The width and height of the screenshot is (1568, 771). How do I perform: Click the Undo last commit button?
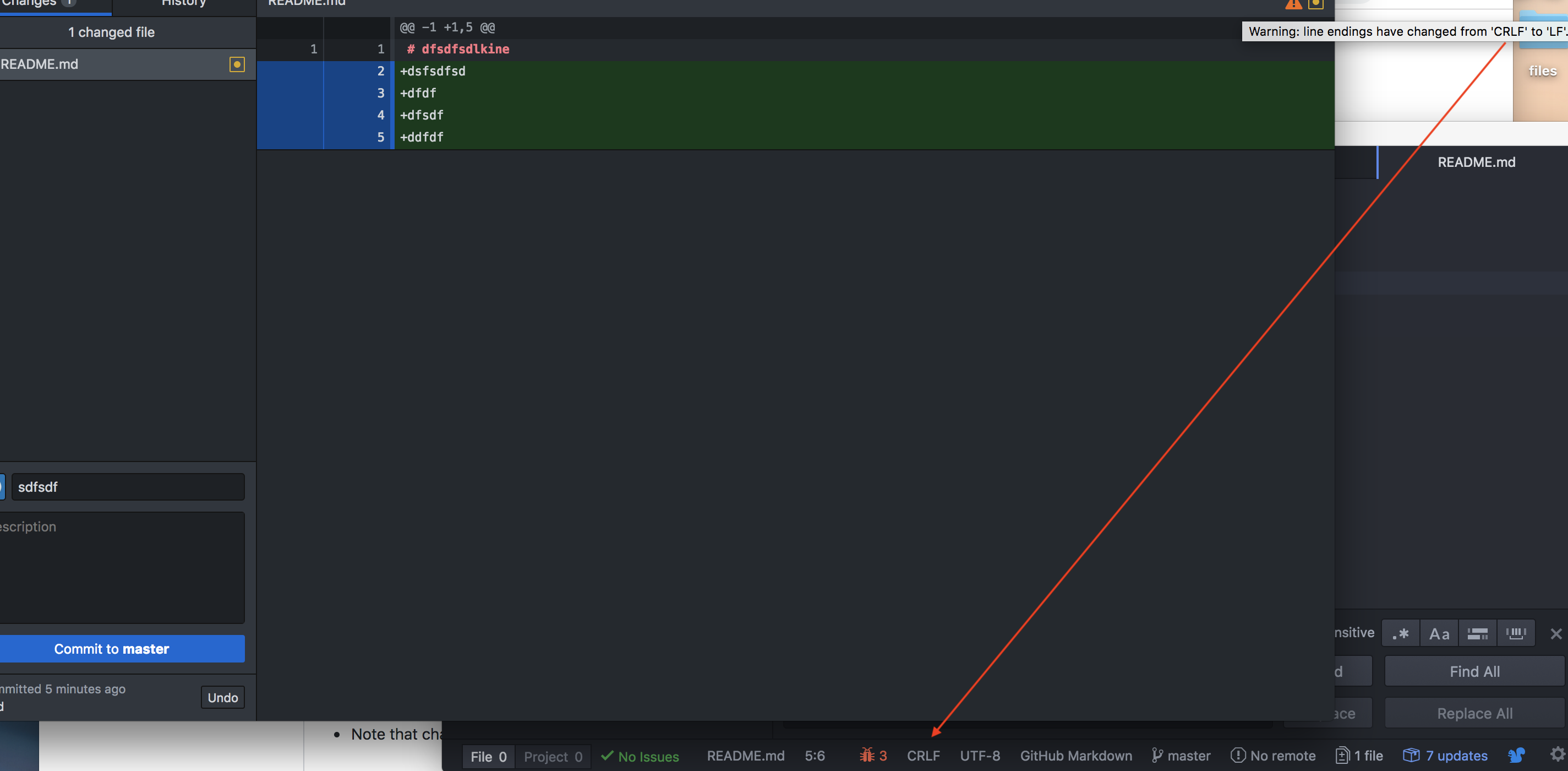tap(222, 697)
